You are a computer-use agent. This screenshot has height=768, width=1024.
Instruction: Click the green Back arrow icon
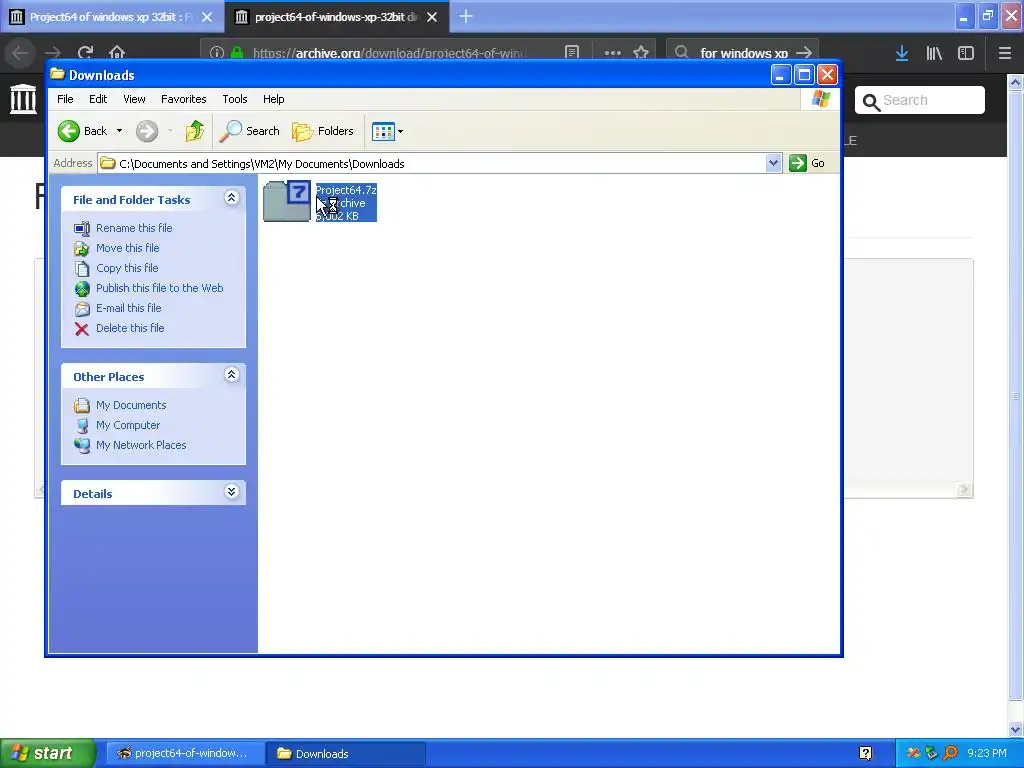point(69,131)
